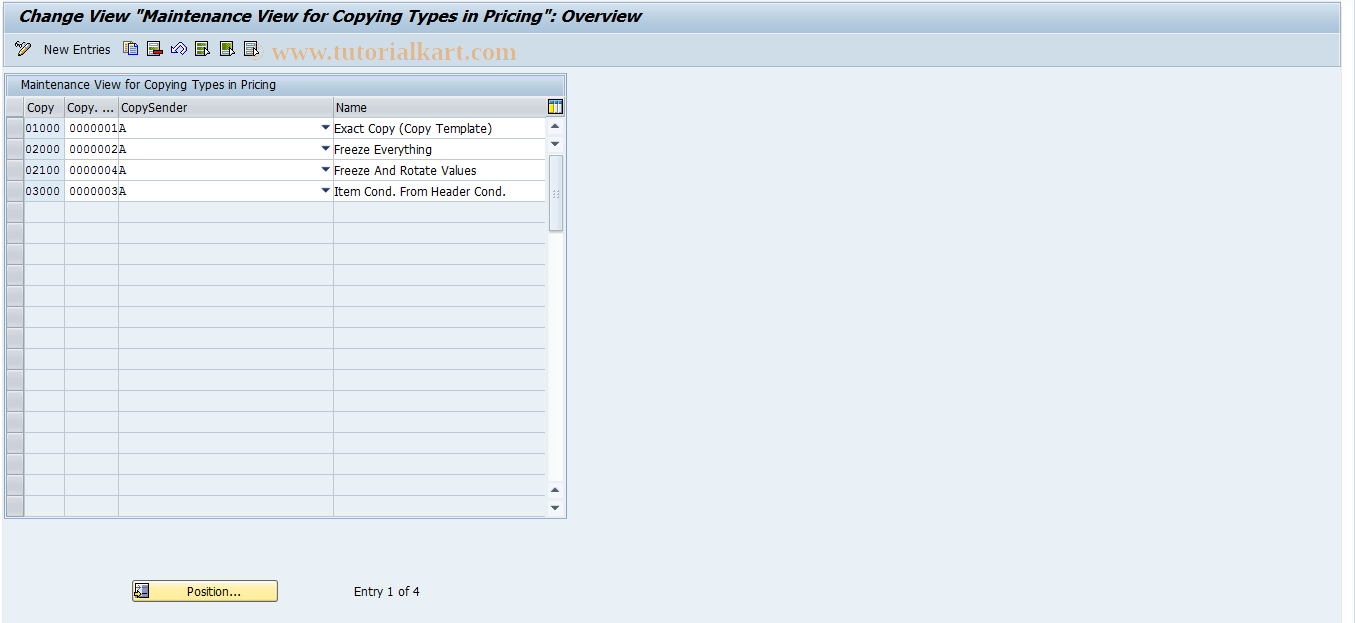The image size is (1355, 623).
Task: Click the second arrow (down) below the top scroll-up arrow
Action: click(556, 144)
